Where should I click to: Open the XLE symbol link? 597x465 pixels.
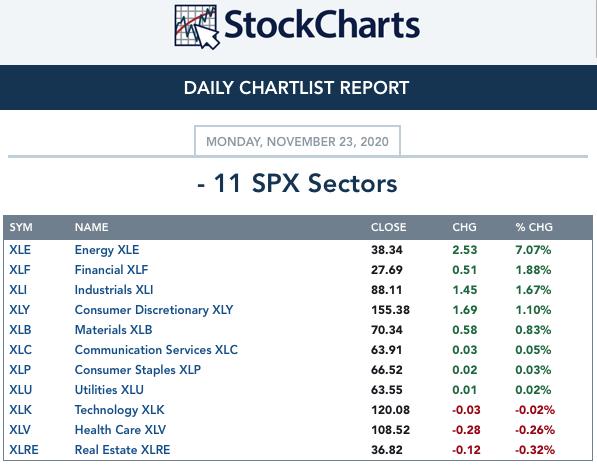click(20, 250)
